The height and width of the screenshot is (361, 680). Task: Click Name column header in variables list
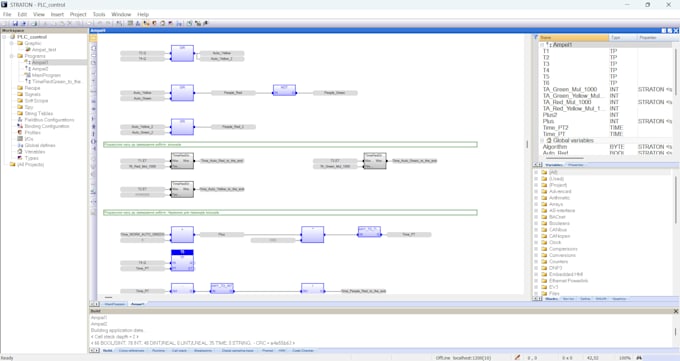(x=573, y=38)
